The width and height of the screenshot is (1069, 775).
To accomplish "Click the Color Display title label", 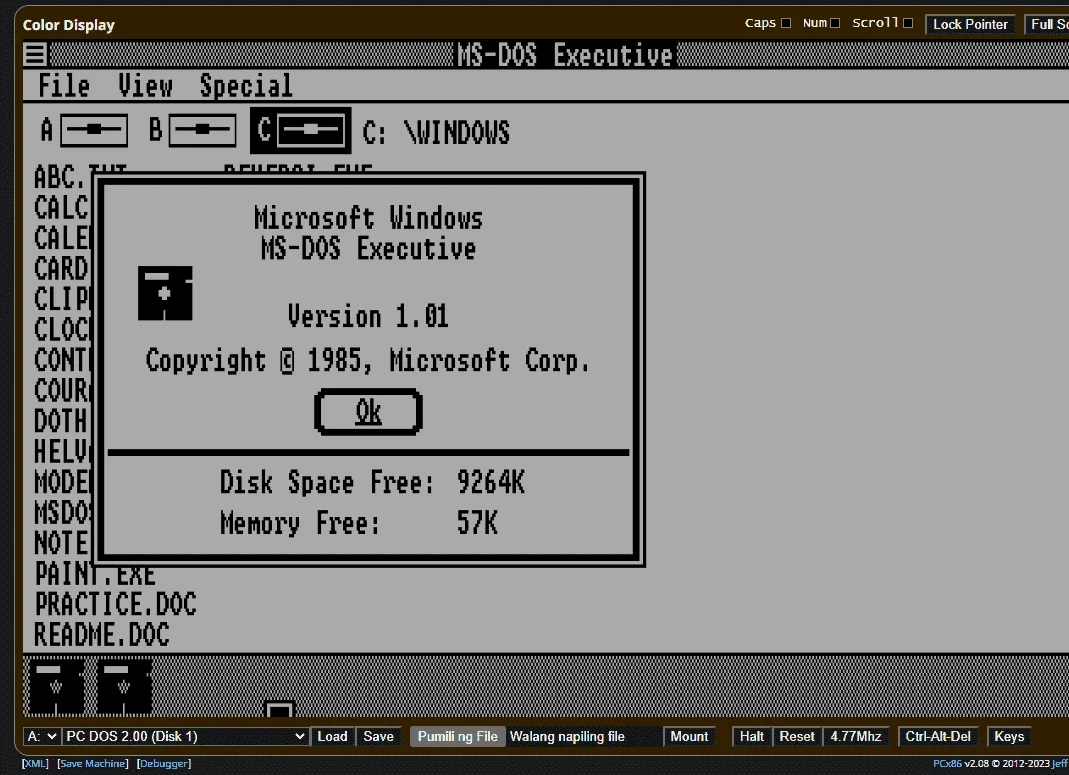I will click(68, 25).
